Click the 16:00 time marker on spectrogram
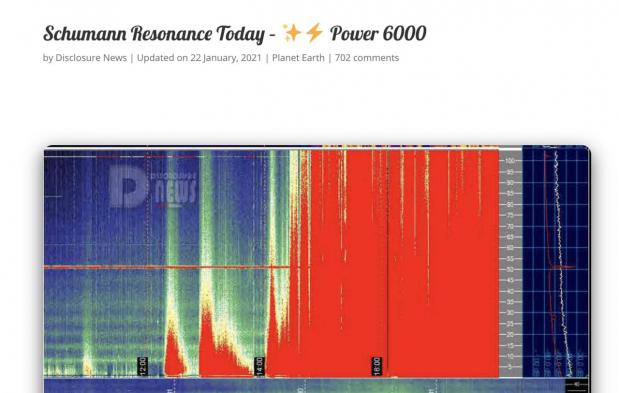This screenshot has height=393, width=619. [377, 366]
